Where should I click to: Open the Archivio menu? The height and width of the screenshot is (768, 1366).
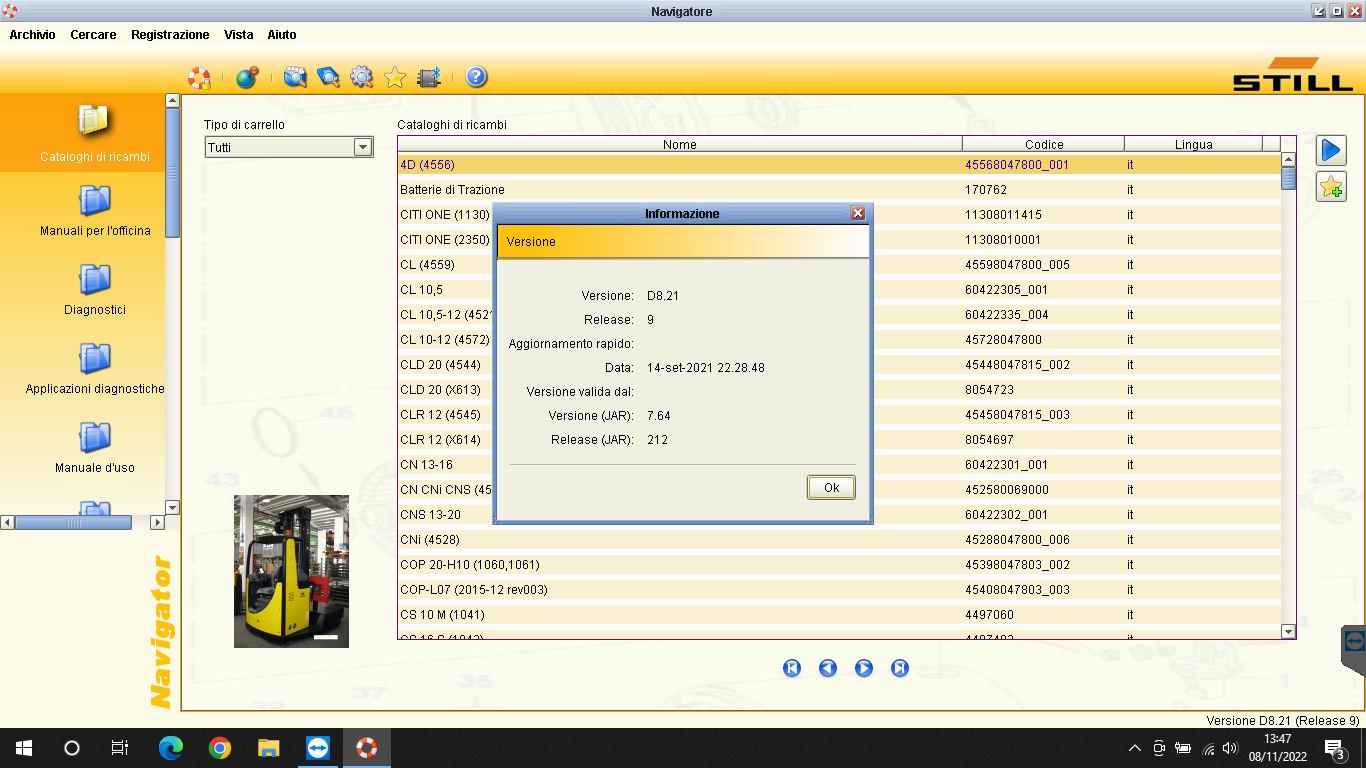[32, 34]
